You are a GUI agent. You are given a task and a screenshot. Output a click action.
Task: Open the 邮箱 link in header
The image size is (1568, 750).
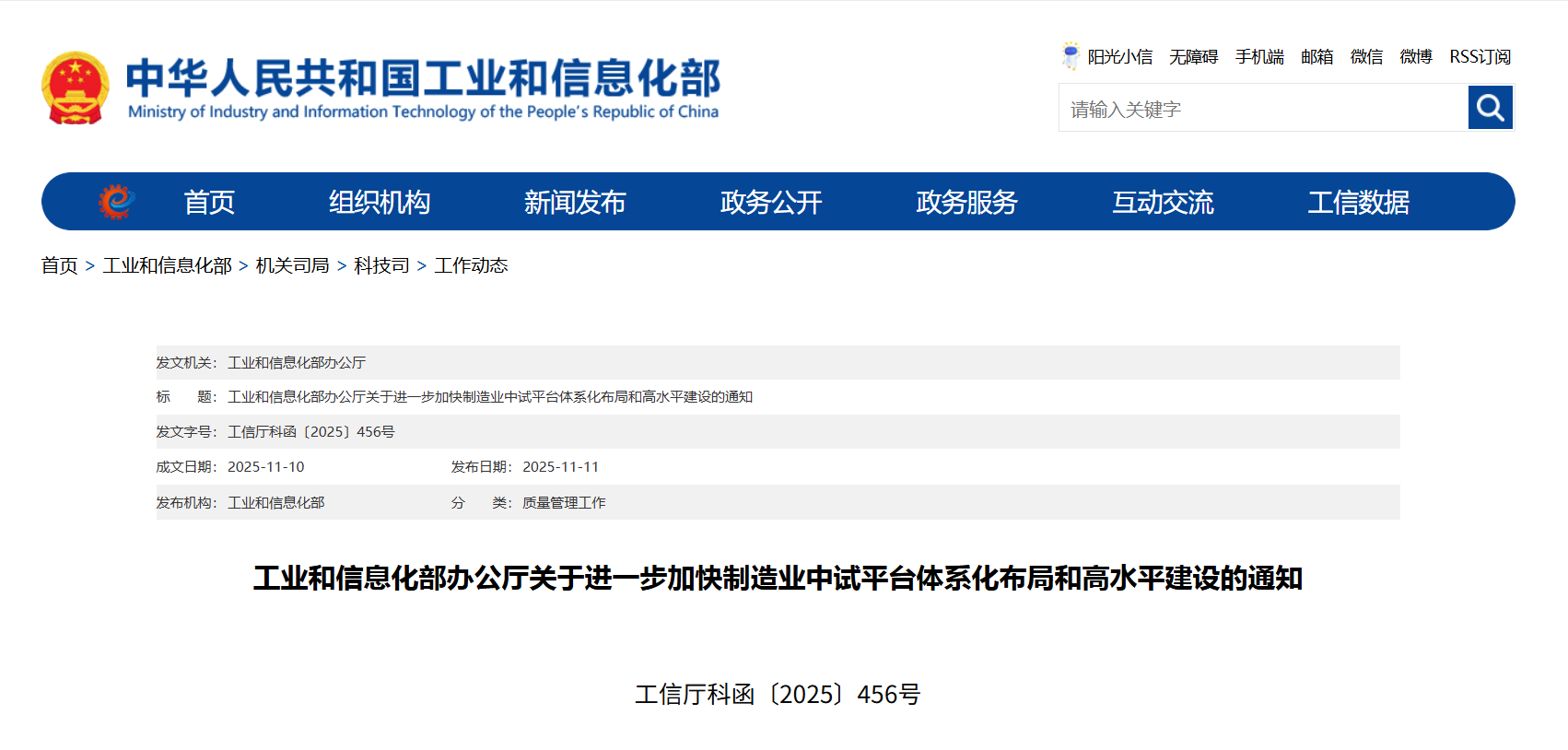pyautogui.click(x=1316, y=57)
